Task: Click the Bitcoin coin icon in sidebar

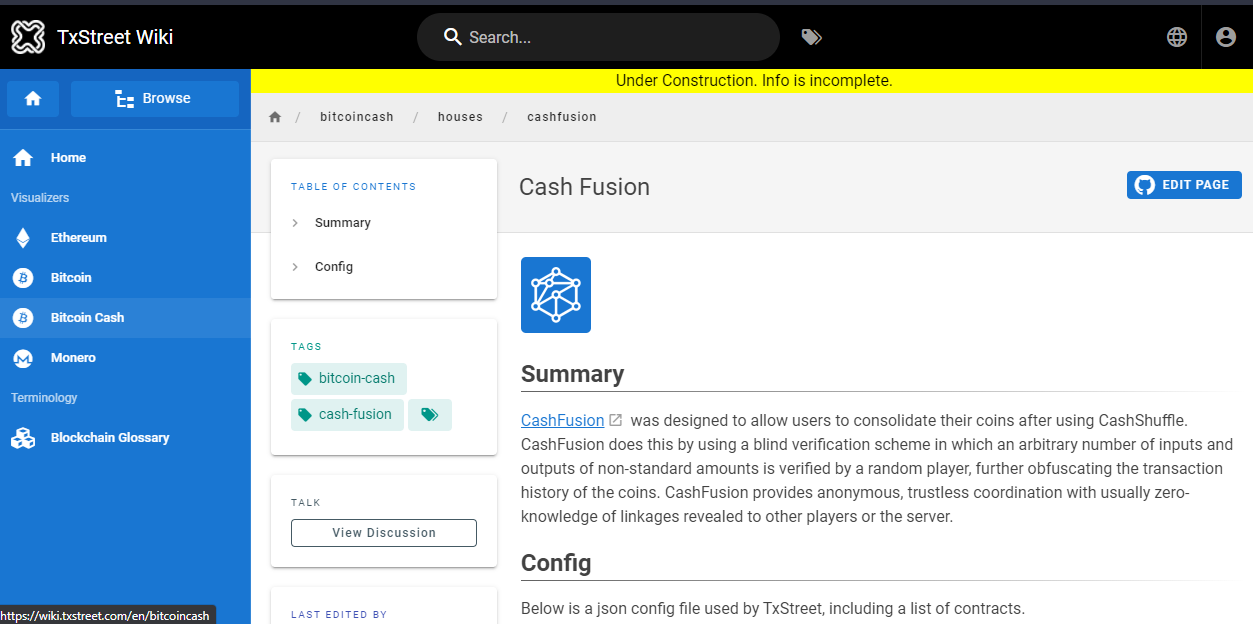Action: 23,278
